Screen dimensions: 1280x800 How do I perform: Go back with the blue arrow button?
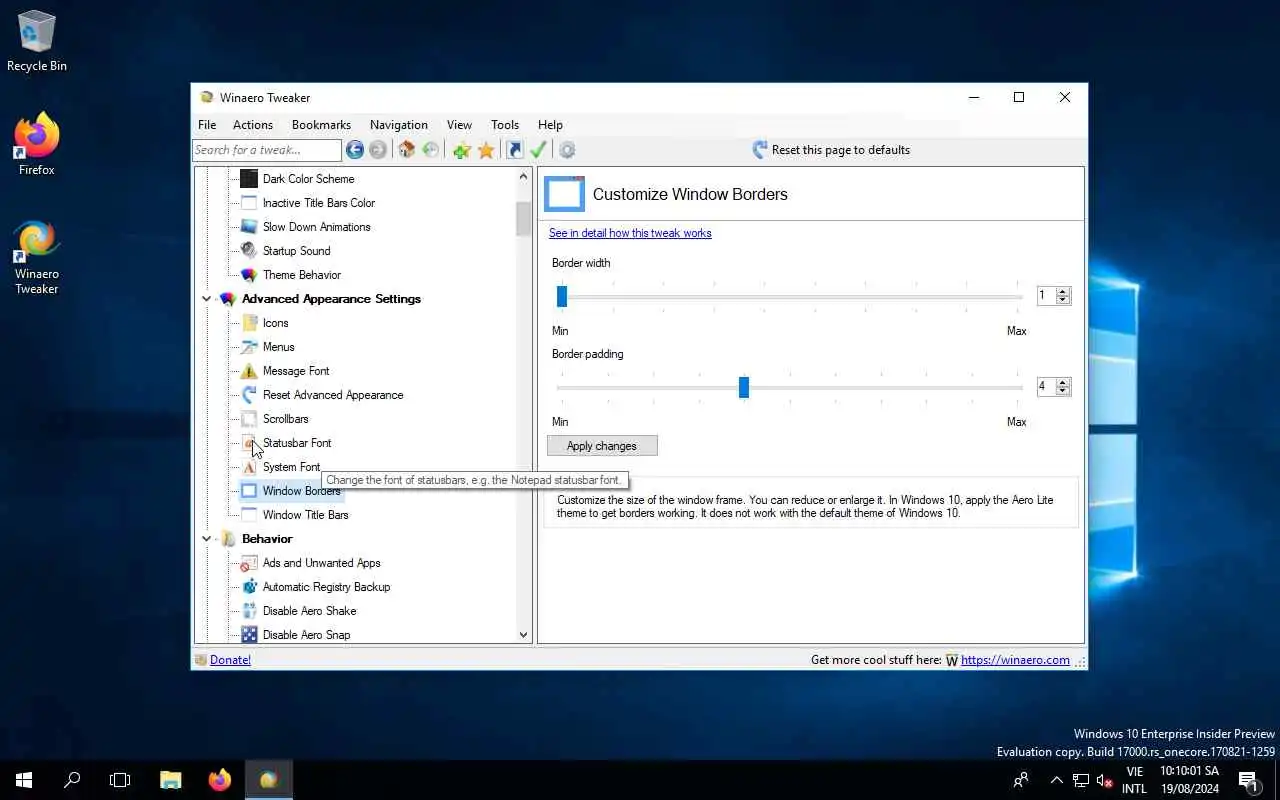point(355,150)
